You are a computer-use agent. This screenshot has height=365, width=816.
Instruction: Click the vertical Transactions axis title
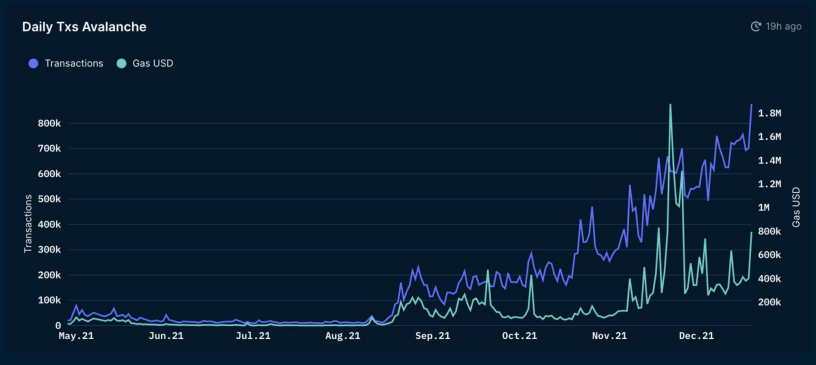[x=28, y=224]
